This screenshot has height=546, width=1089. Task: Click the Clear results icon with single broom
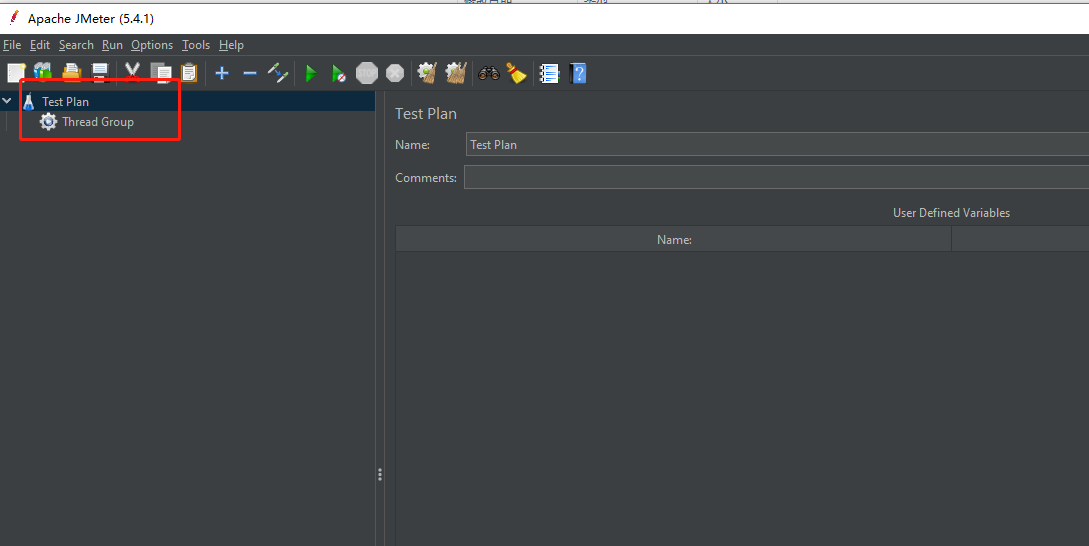point(426,73)
